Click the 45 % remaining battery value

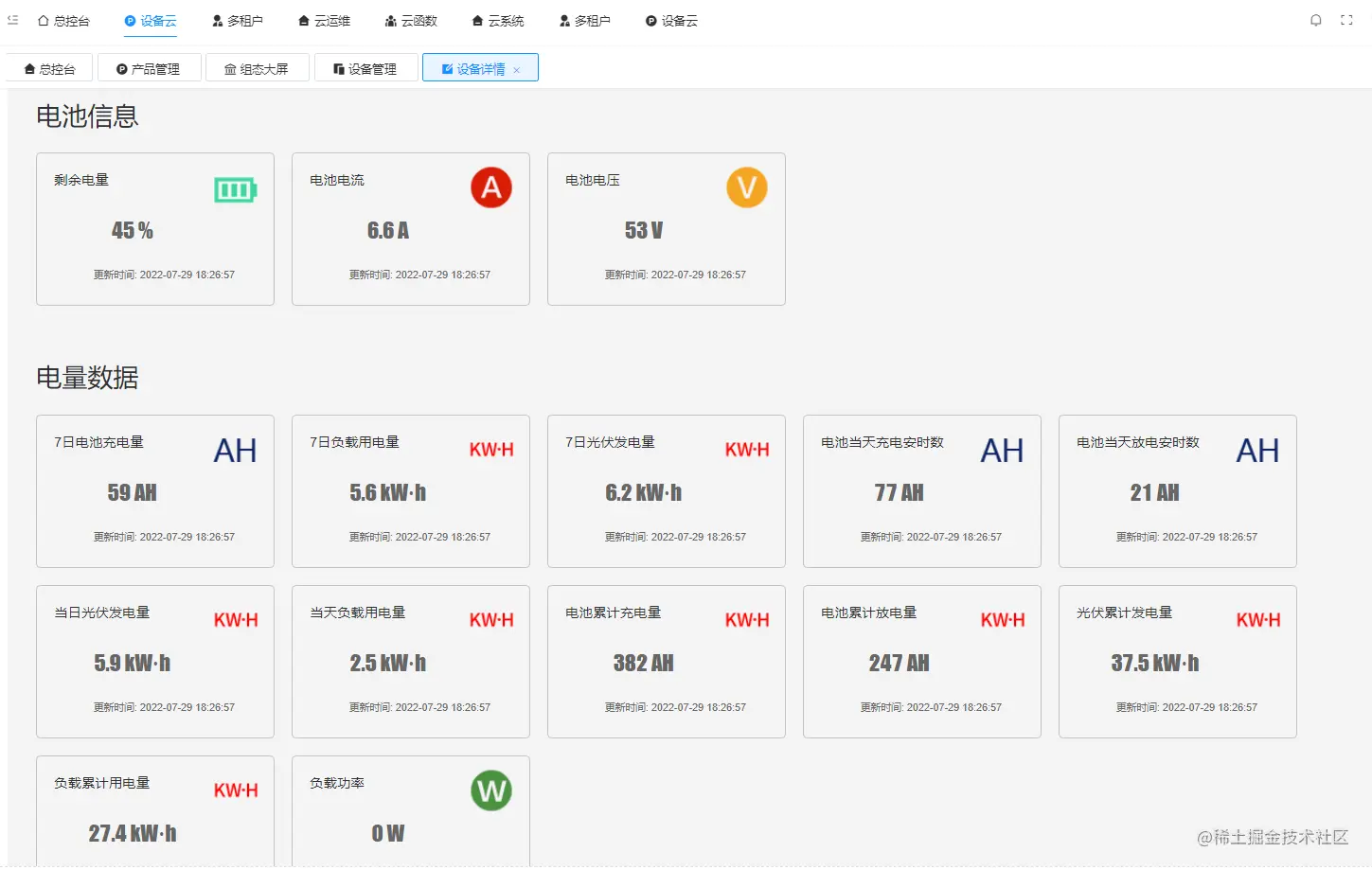coord(133,230)
